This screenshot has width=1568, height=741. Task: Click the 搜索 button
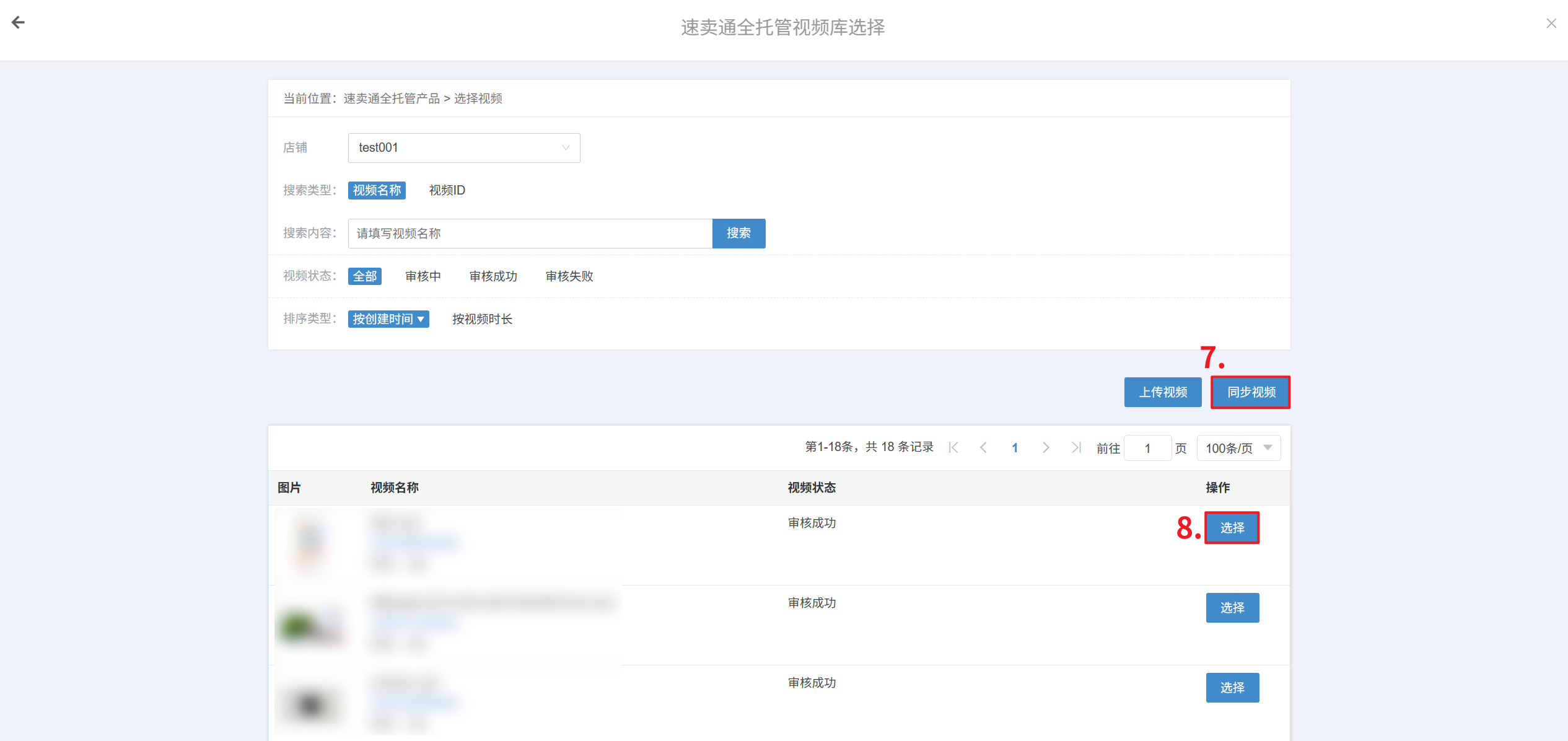coord(738,234)
